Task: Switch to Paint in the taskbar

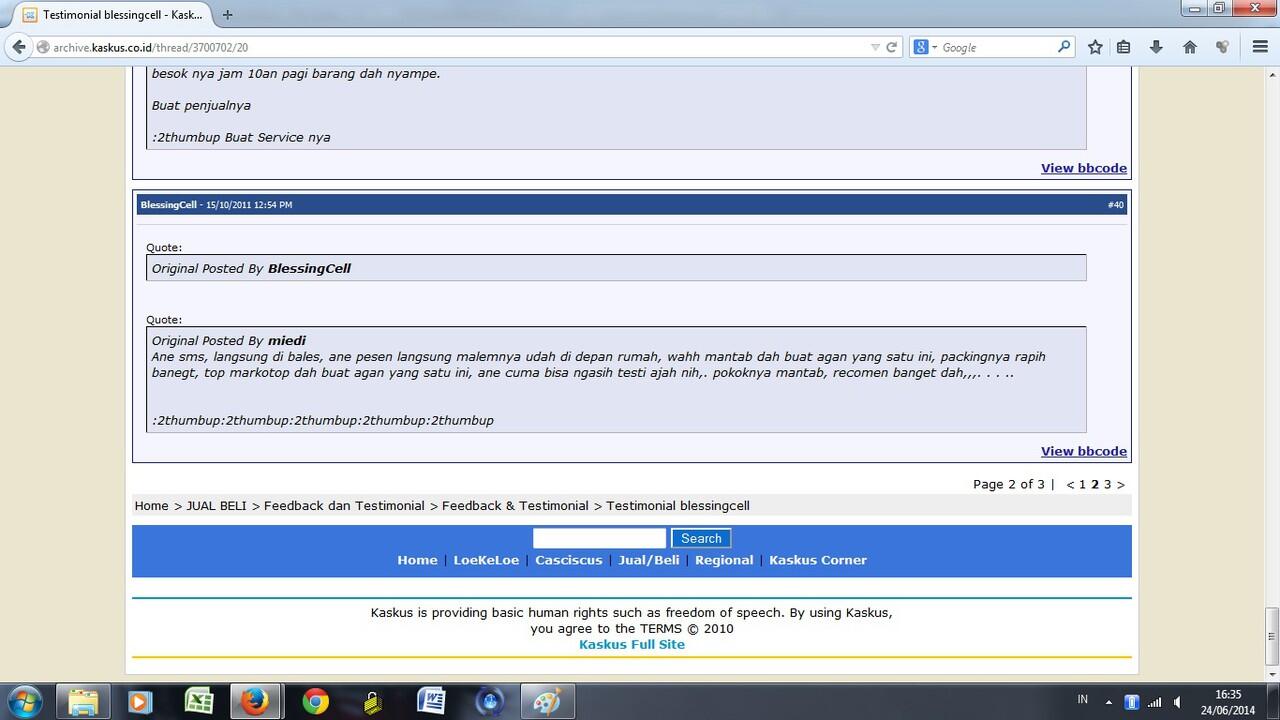Action: (x=547, y=702)
